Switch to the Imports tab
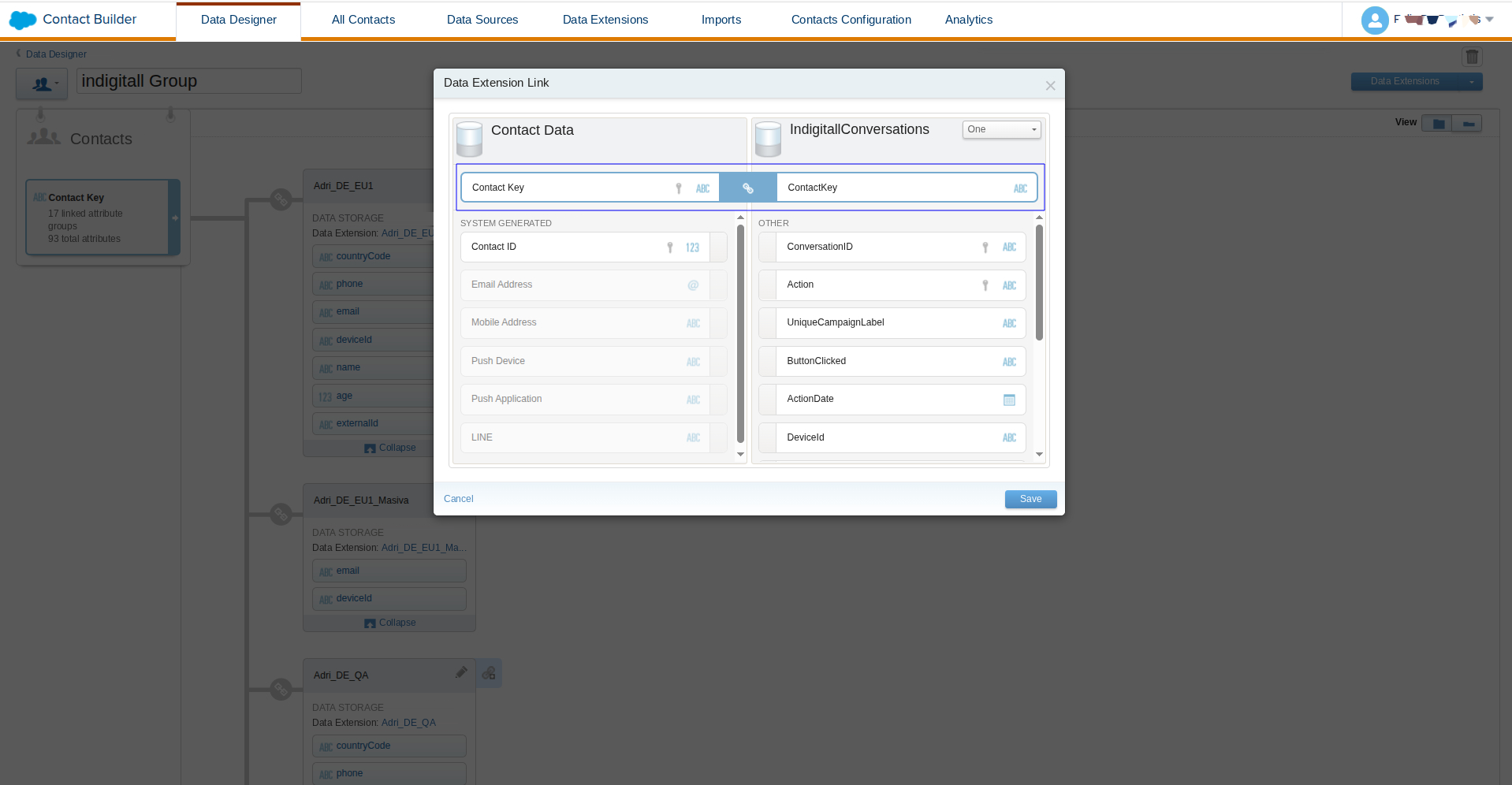 (x=721, y=20)
